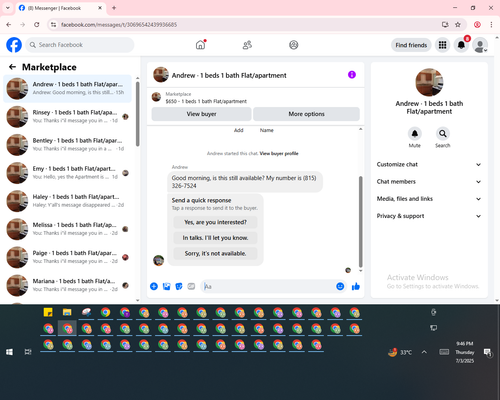Expand the Chat members section
The image size is (500, 400).
point(429,182)
